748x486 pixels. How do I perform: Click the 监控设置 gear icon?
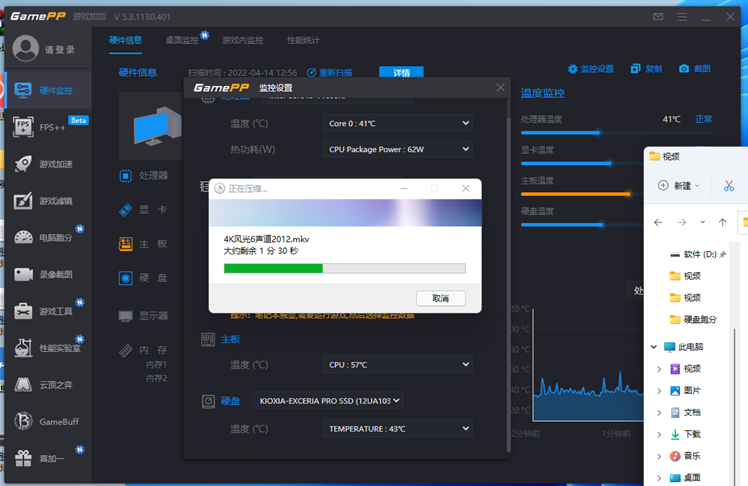pyautogui.click(x=572, y=69)
